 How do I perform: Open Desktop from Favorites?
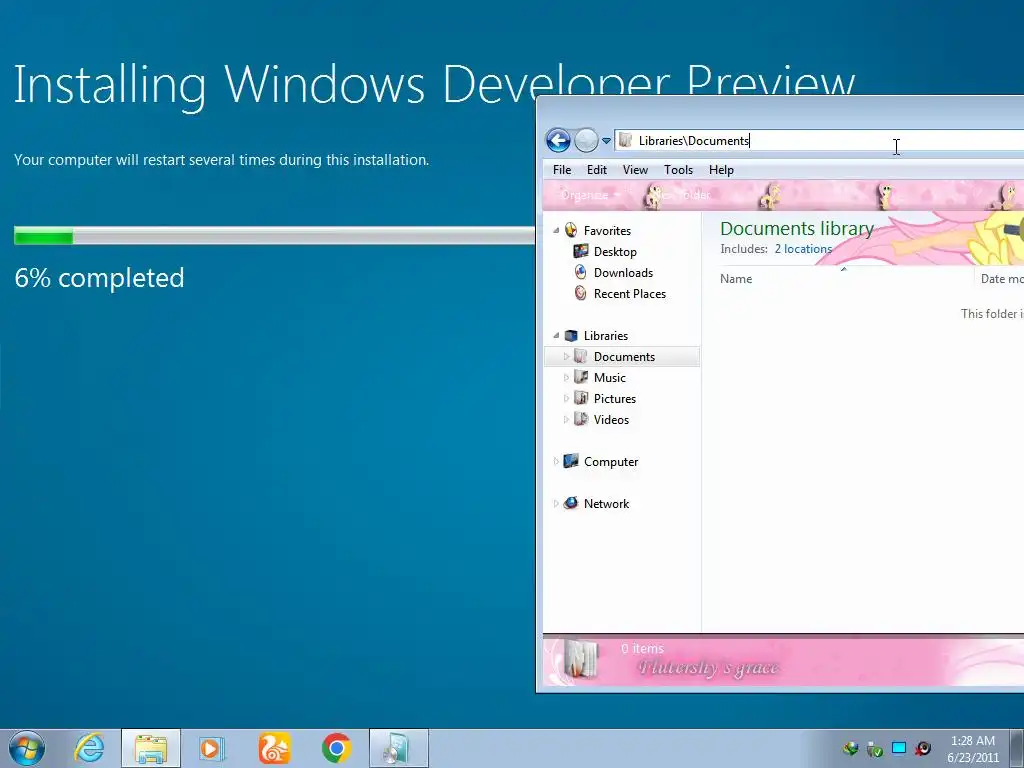pyautogui.click(x=615, y=251)
